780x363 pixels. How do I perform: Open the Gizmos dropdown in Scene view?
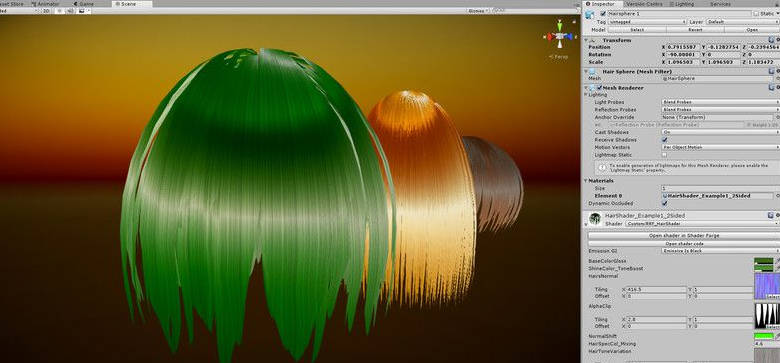478,10
